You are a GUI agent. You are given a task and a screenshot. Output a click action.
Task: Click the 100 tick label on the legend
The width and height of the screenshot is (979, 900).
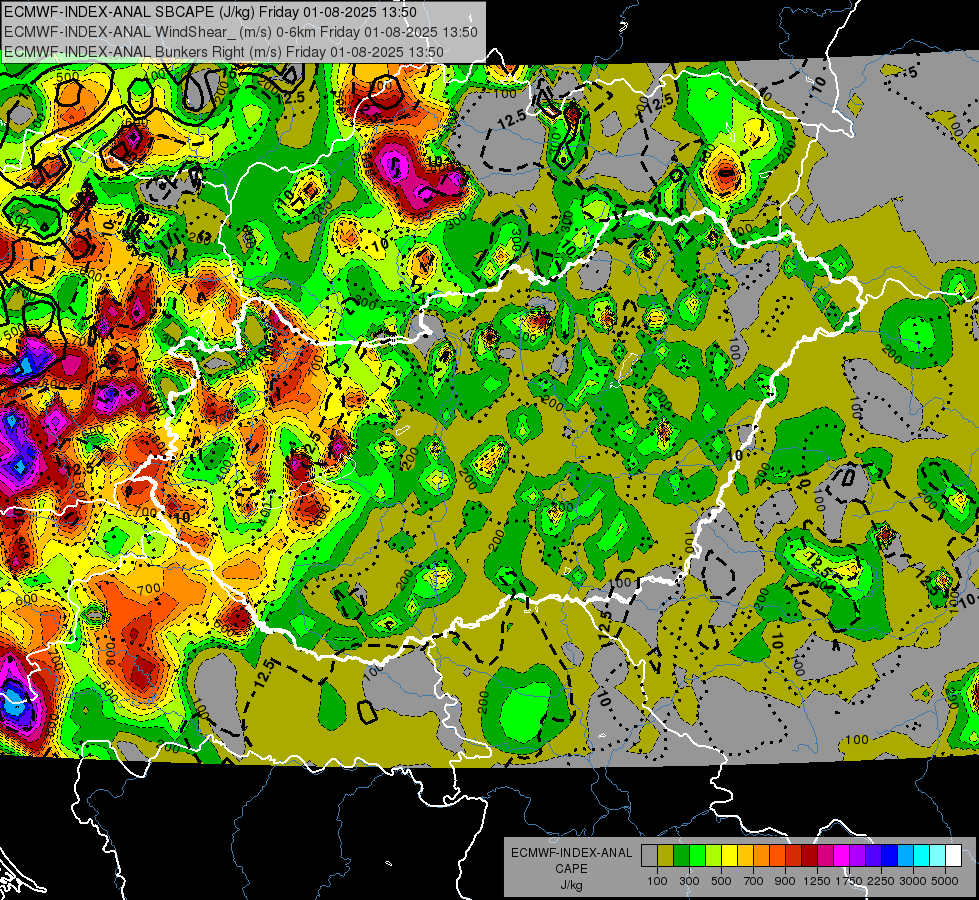pyautogui.click(x=657, y=881)
